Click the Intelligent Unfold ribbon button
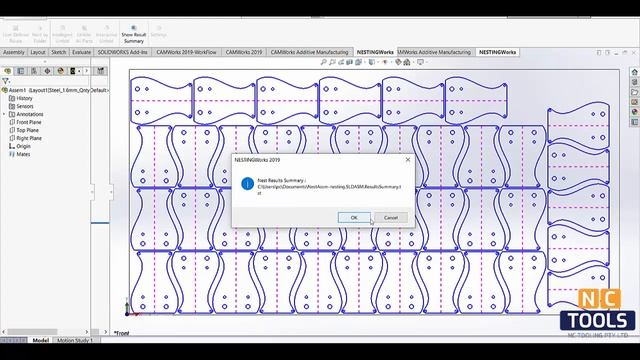This screenshot has height=360, width=640. click(x=62, y=34)
